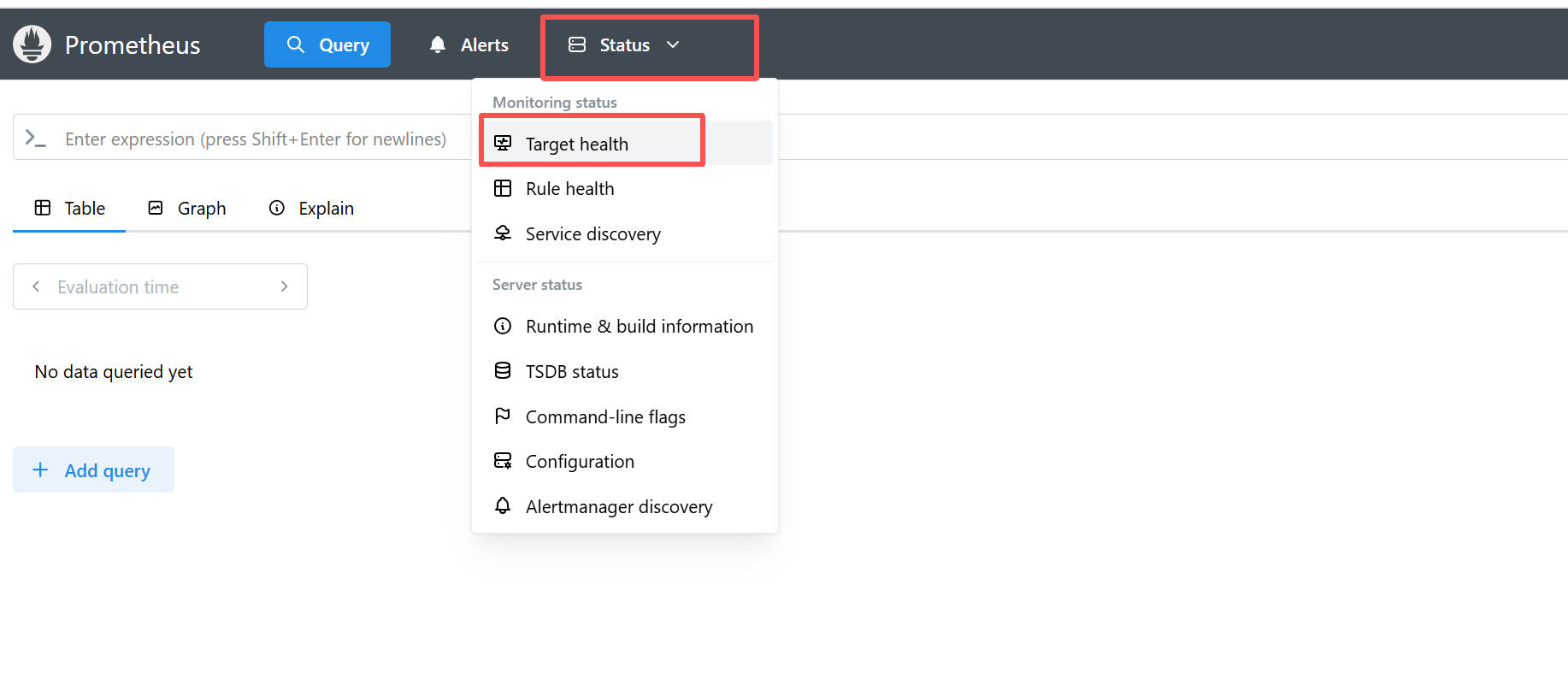1568x673 pixels.
Task: Click the Evaluation time input
Action: (160, 286)
